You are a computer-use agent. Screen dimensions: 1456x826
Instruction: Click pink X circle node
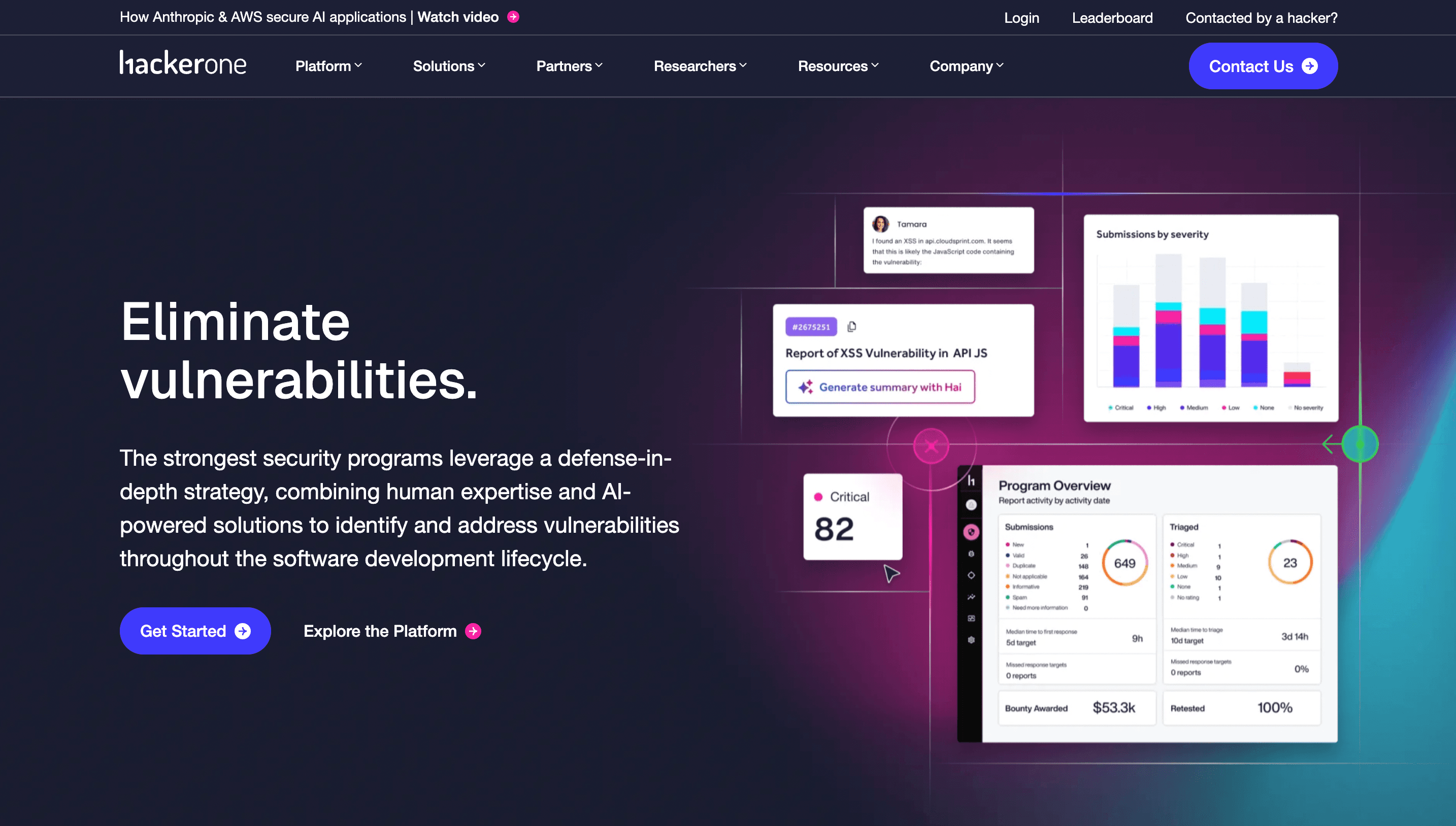931,446
